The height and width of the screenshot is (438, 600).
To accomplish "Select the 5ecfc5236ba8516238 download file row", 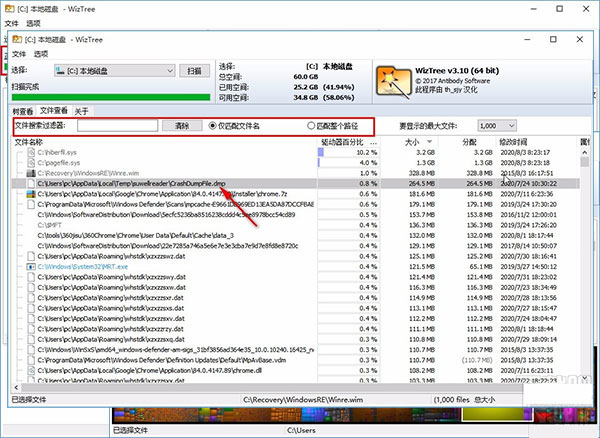I will (x=295, y=215).
